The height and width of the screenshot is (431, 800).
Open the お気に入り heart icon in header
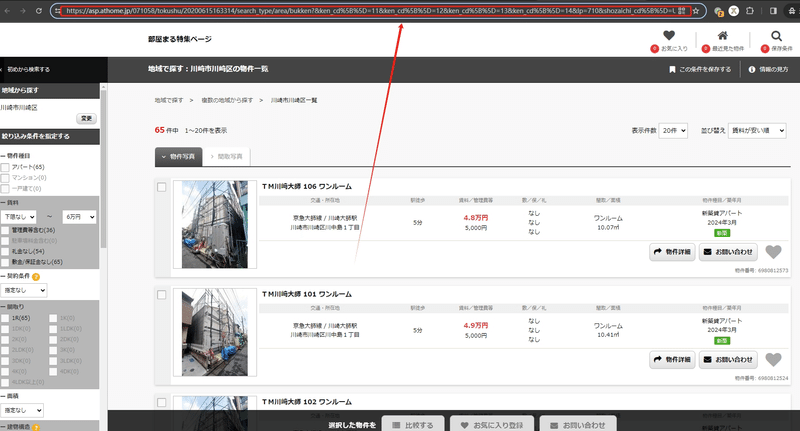point(669,35)
